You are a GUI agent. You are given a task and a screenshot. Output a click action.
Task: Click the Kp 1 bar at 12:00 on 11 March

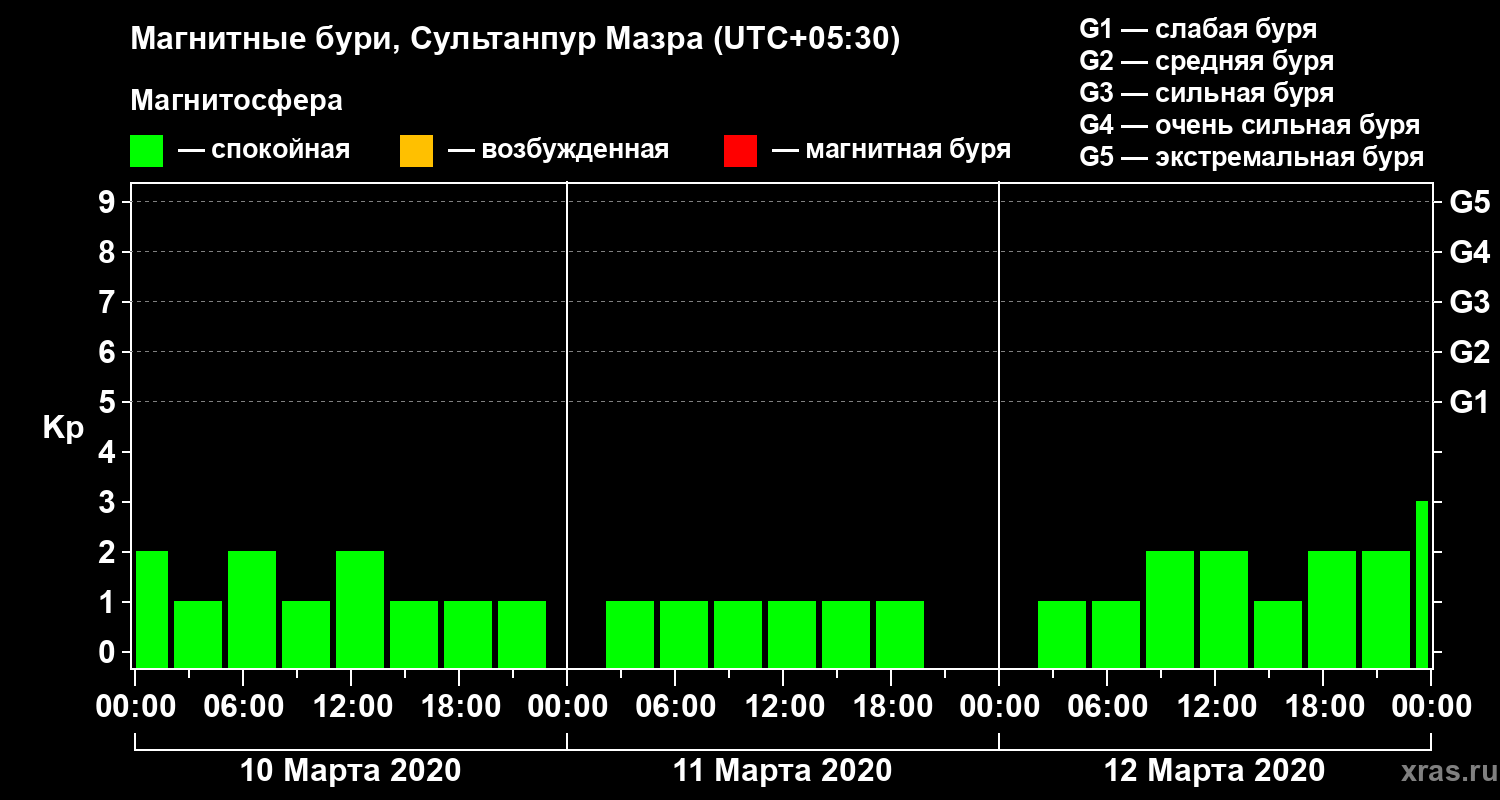792,634
